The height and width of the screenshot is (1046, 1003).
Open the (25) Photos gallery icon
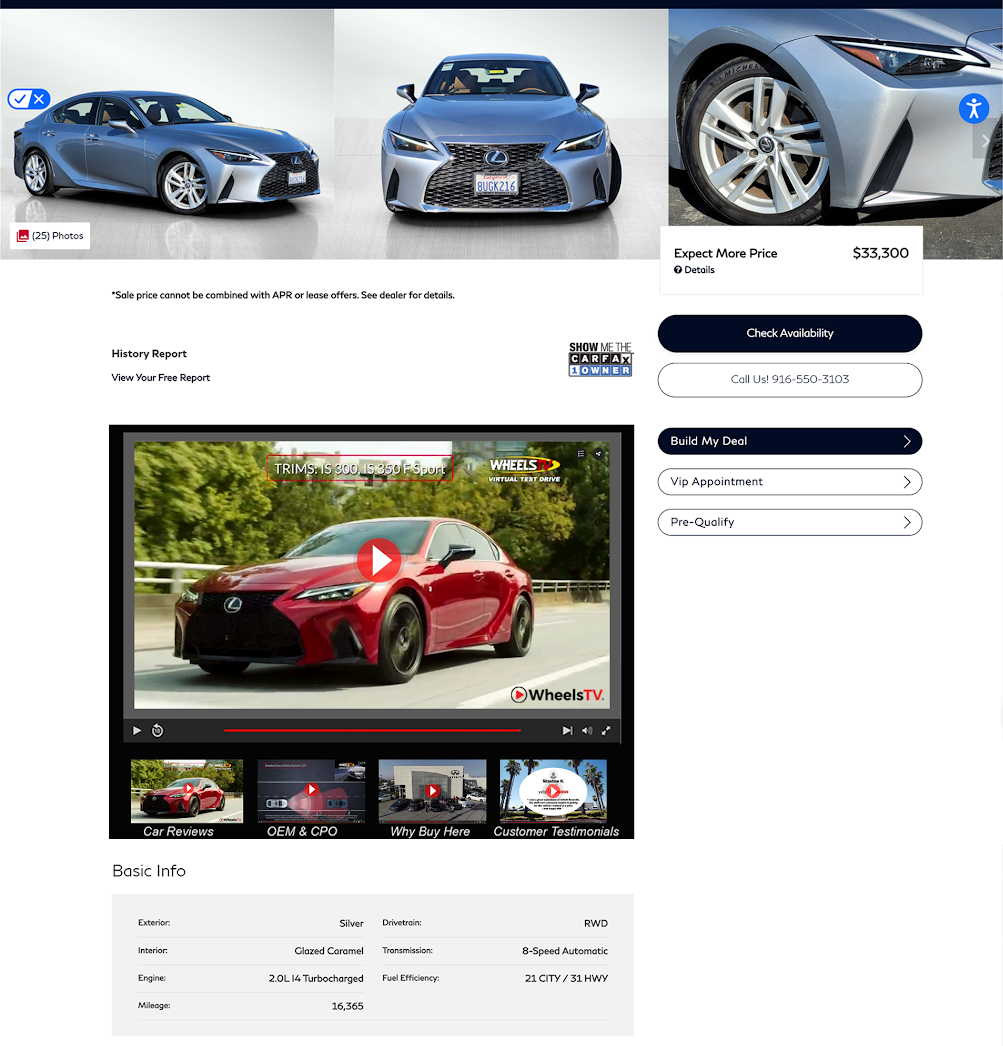tap(23, 235)
